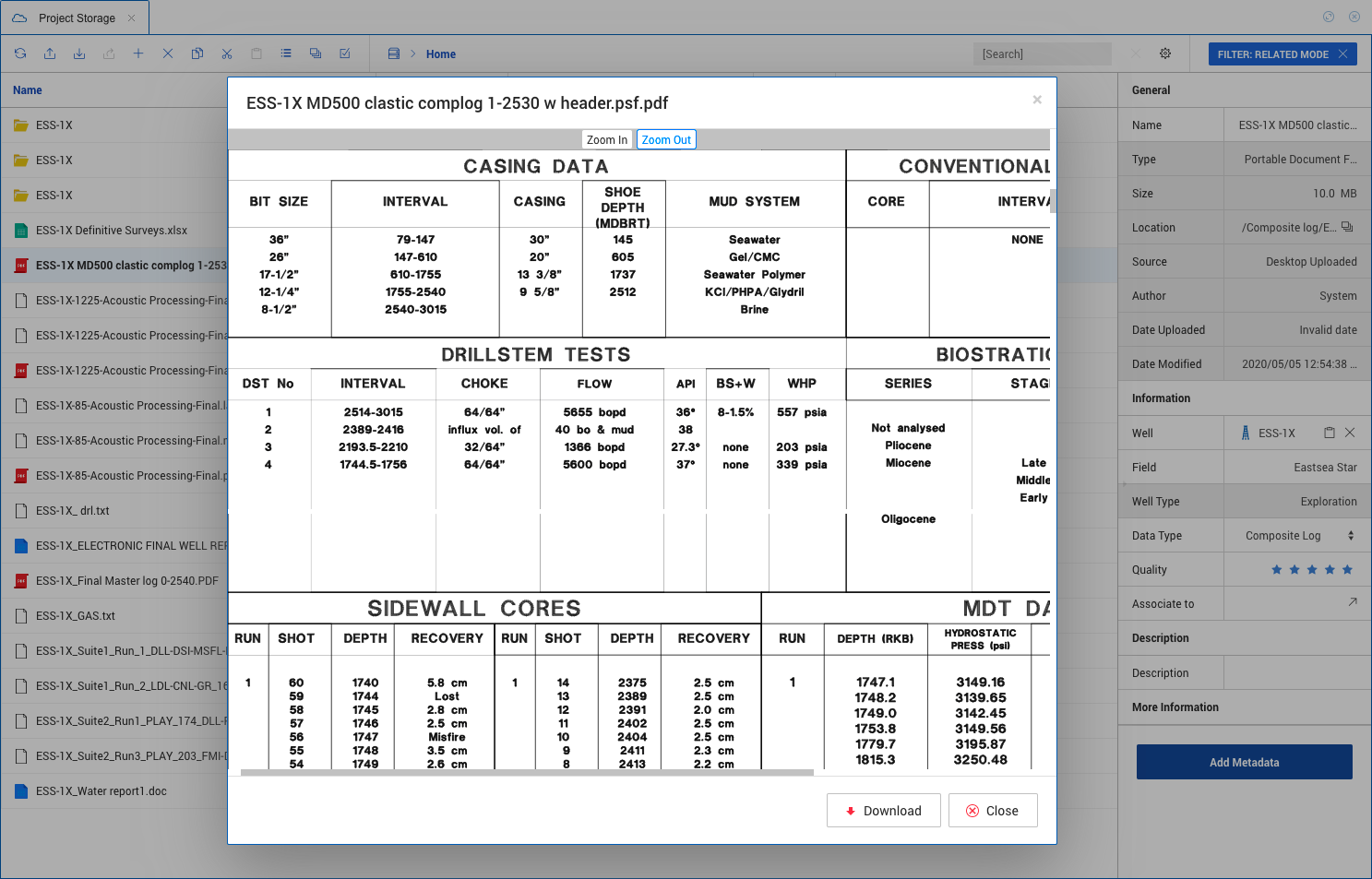
Task: Click the third quality star
Action: [x=1312, y=570]
